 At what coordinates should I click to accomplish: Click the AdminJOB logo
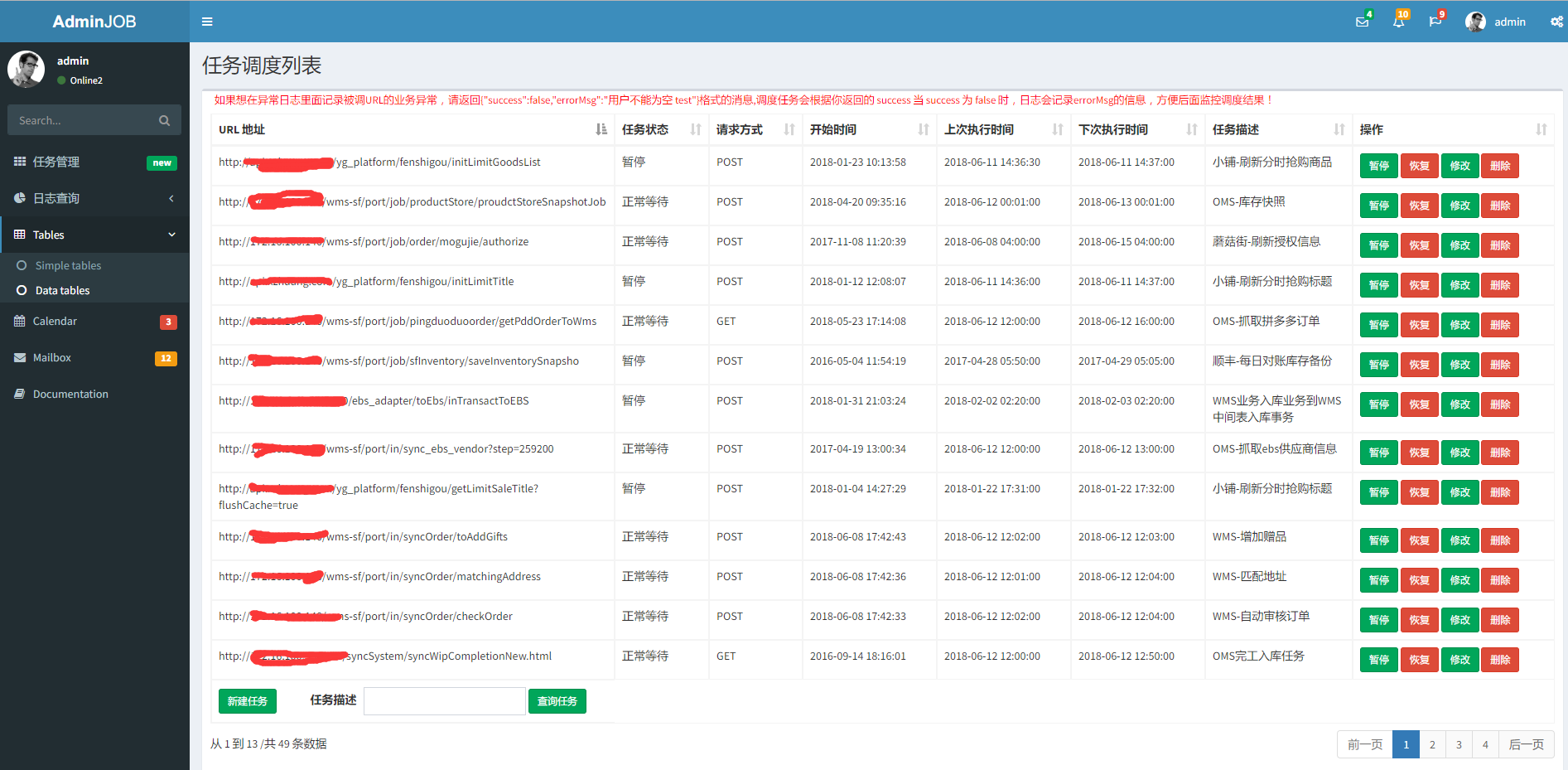(94, 22)
